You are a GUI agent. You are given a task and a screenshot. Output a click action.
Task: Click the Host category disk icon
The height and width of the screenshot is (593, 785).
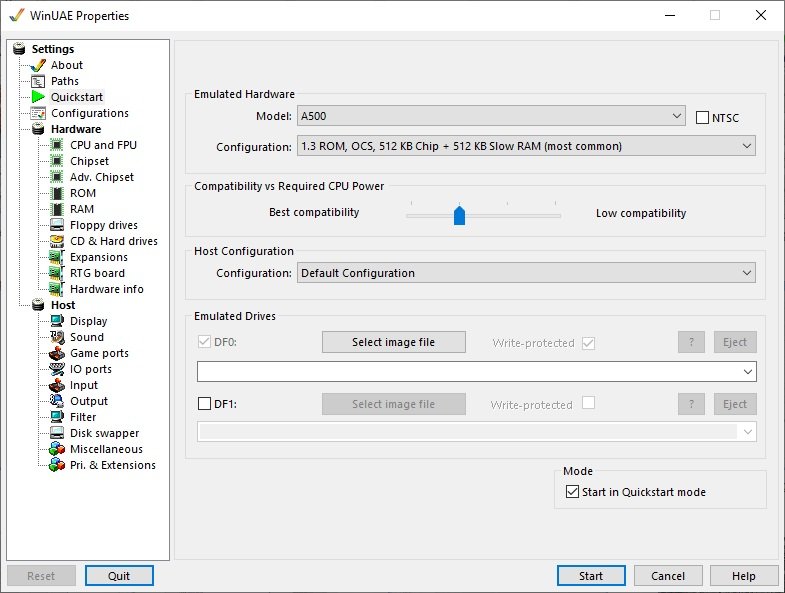pyautogui.click(x=38, y=305)
